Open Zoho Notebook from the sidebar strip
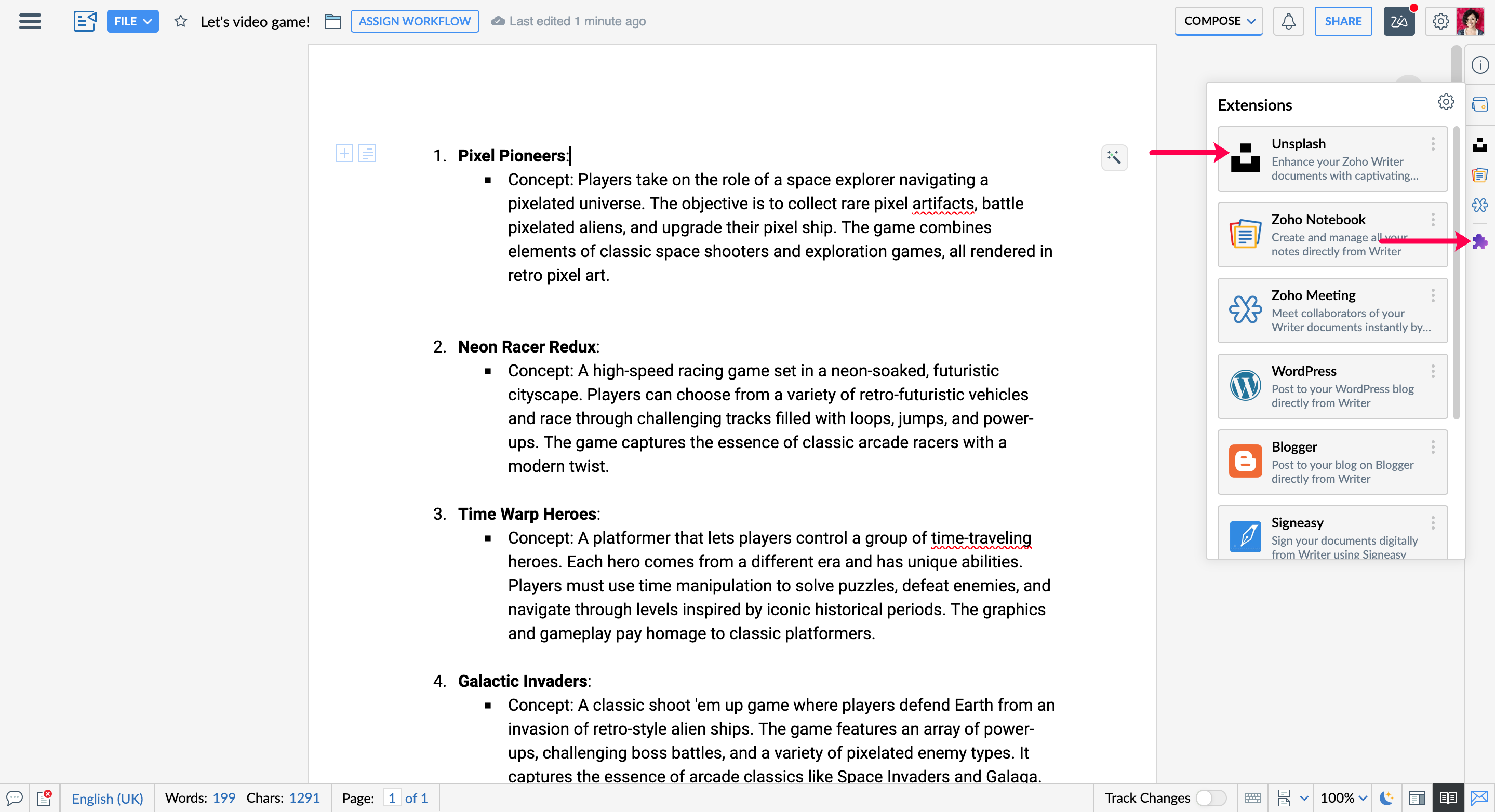The height and width of the screenshot is (812, 1495). tap(1479, 174)
